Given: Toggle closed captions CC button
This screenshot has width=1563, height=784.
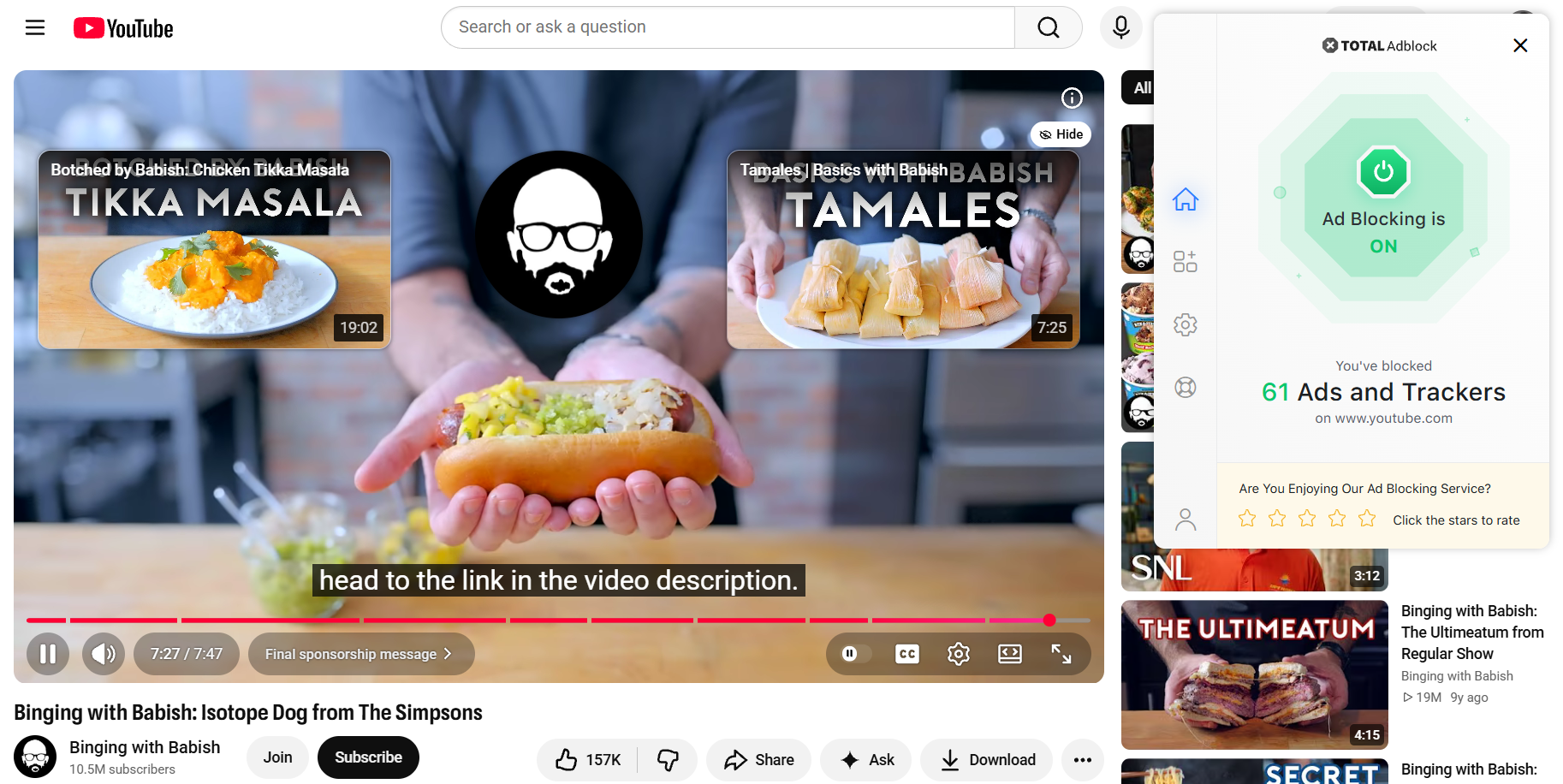Looking at the screenshot, I should pos(907,654).
